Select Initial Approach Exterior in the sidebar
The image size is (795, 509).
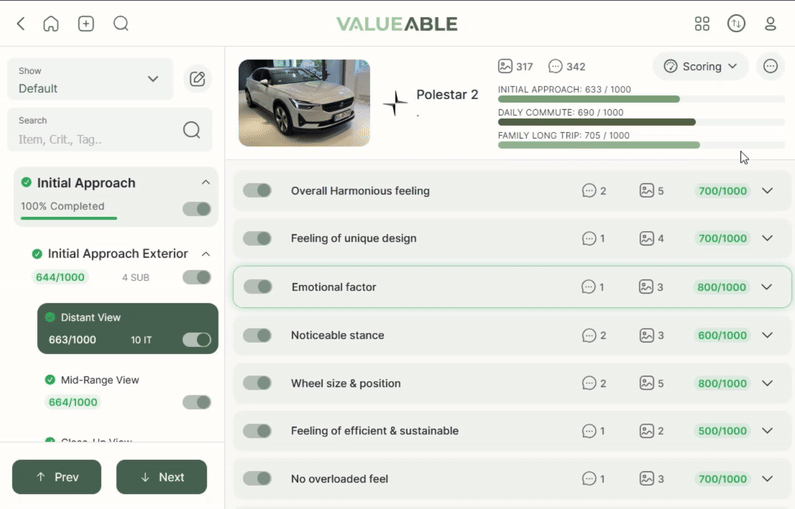click(x=118, y=253)
